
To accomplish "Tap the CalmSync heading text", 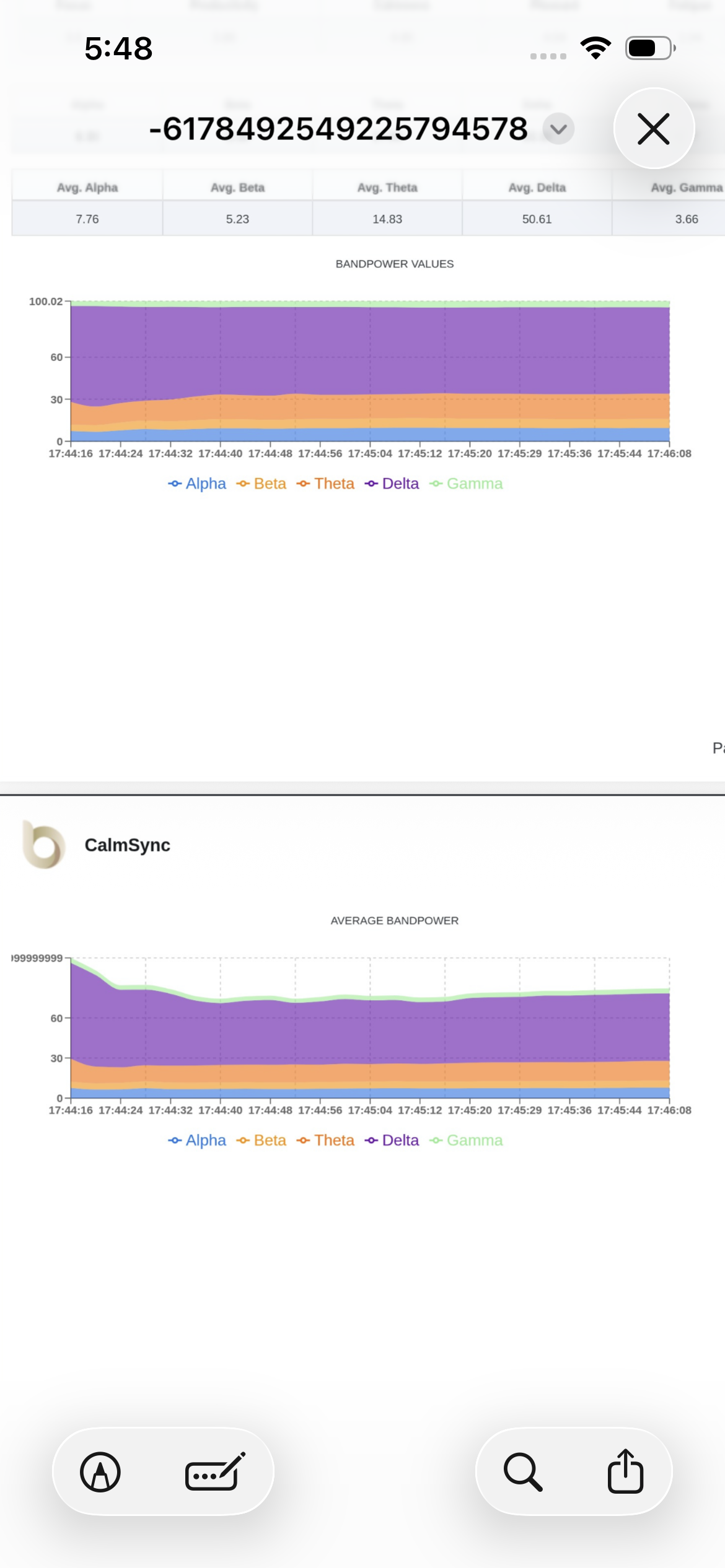I will tap(128, 845).
